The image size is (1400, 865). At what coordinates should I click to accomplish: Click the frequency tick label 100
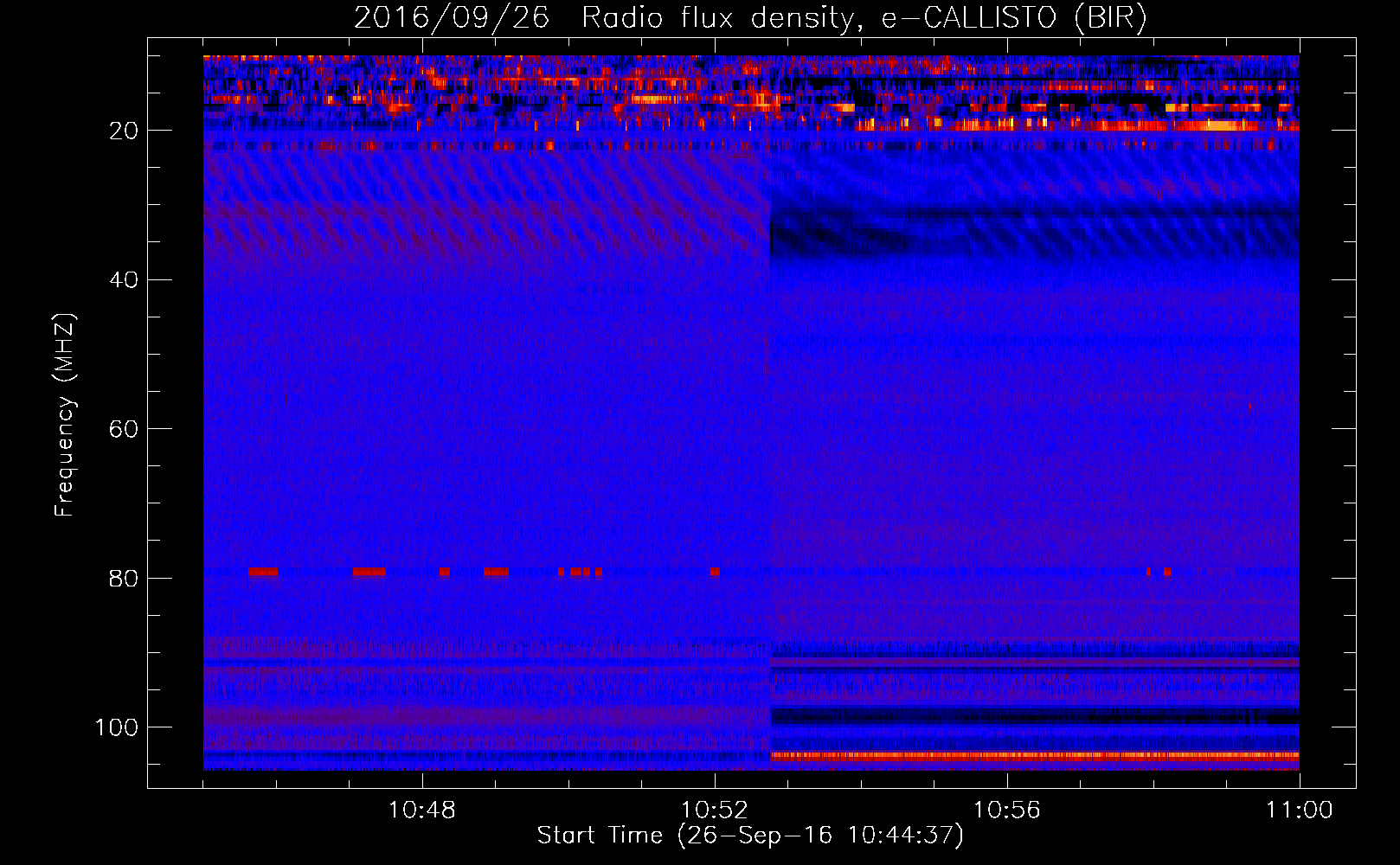(x=117, y=727)
